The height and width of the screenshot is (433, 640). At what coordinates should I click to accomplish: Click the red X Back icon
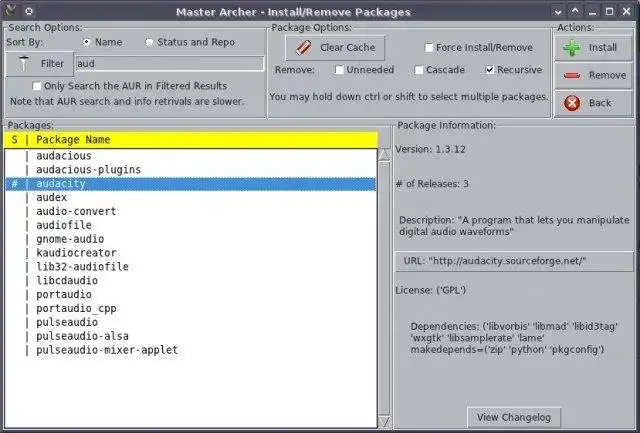coord(572,103)
